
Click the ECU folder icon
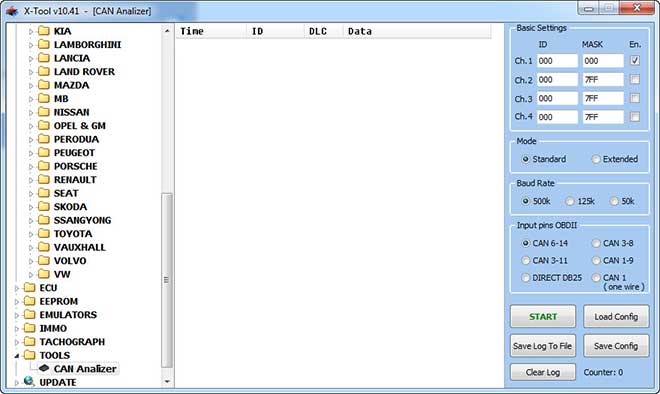[x=29, y=288]
